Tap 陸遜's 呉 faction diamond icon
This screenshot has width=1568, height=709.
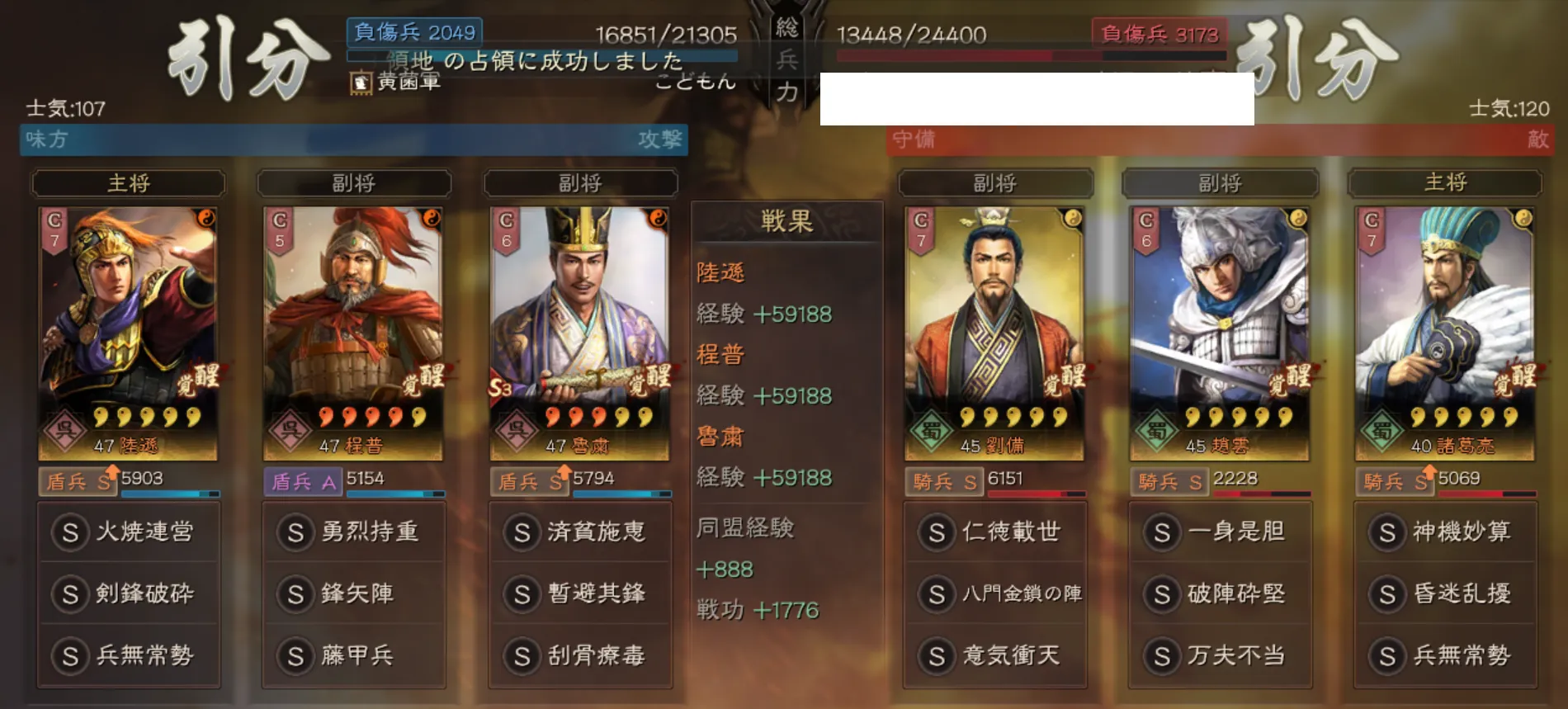point(65,431)
